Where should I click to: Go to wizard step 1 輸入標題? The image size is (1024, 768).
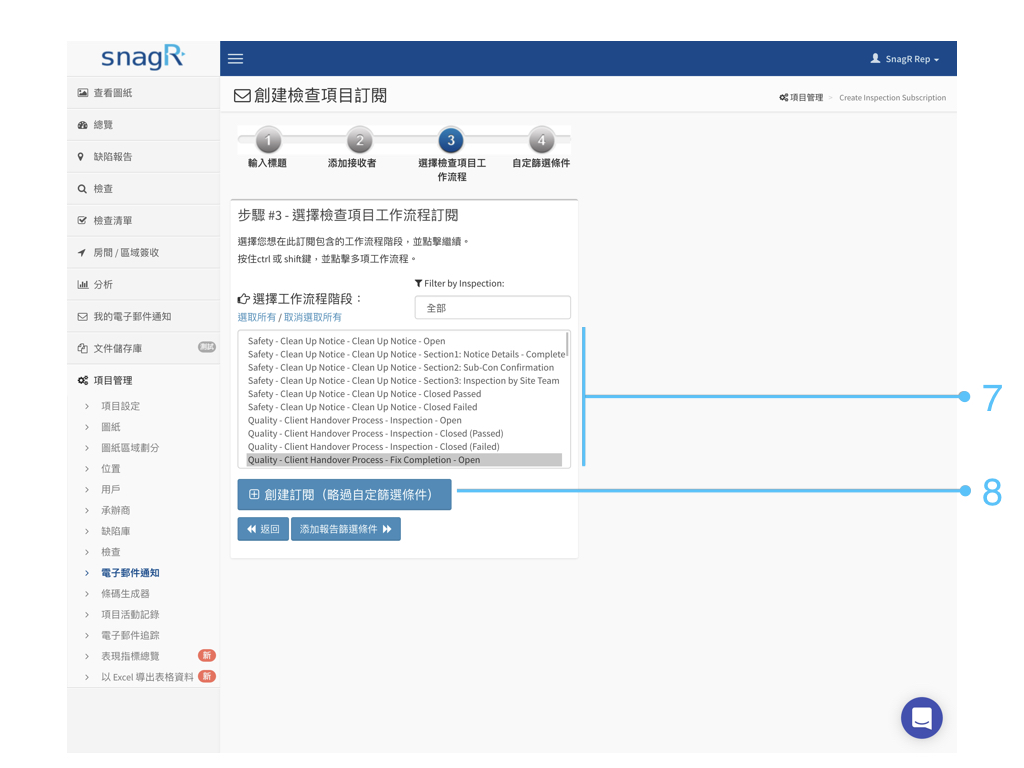point(268,140)
